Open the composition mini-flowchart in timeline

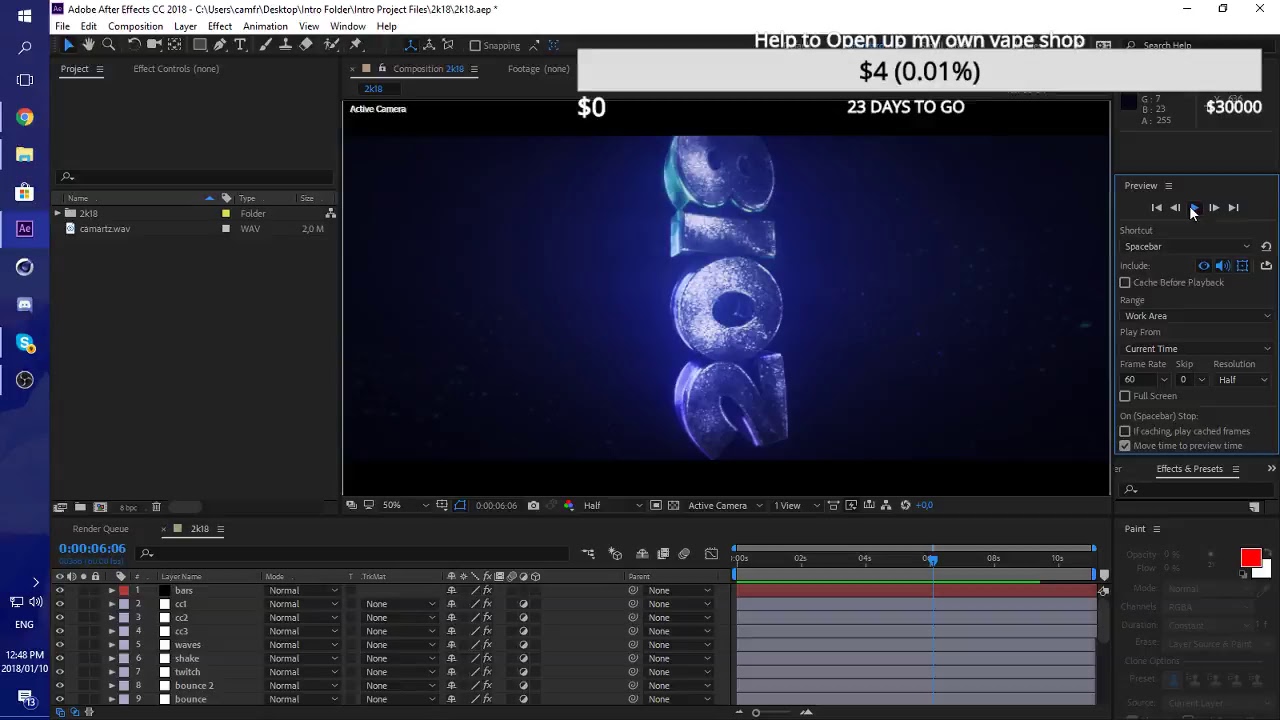coord(588,554)
